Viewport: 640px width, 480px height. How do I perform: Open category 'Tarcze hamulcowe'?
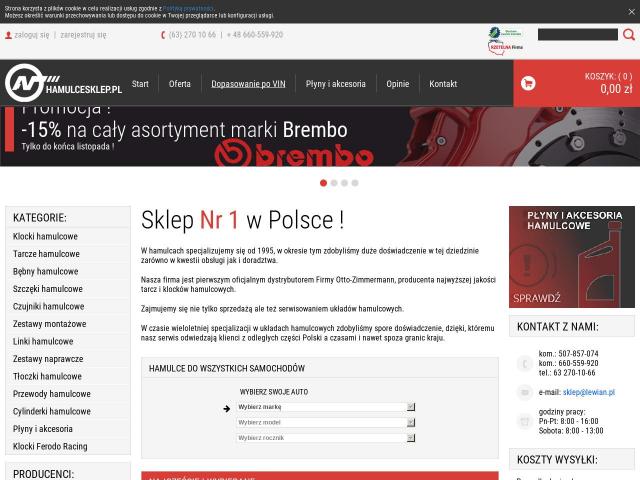pos(46,254)
